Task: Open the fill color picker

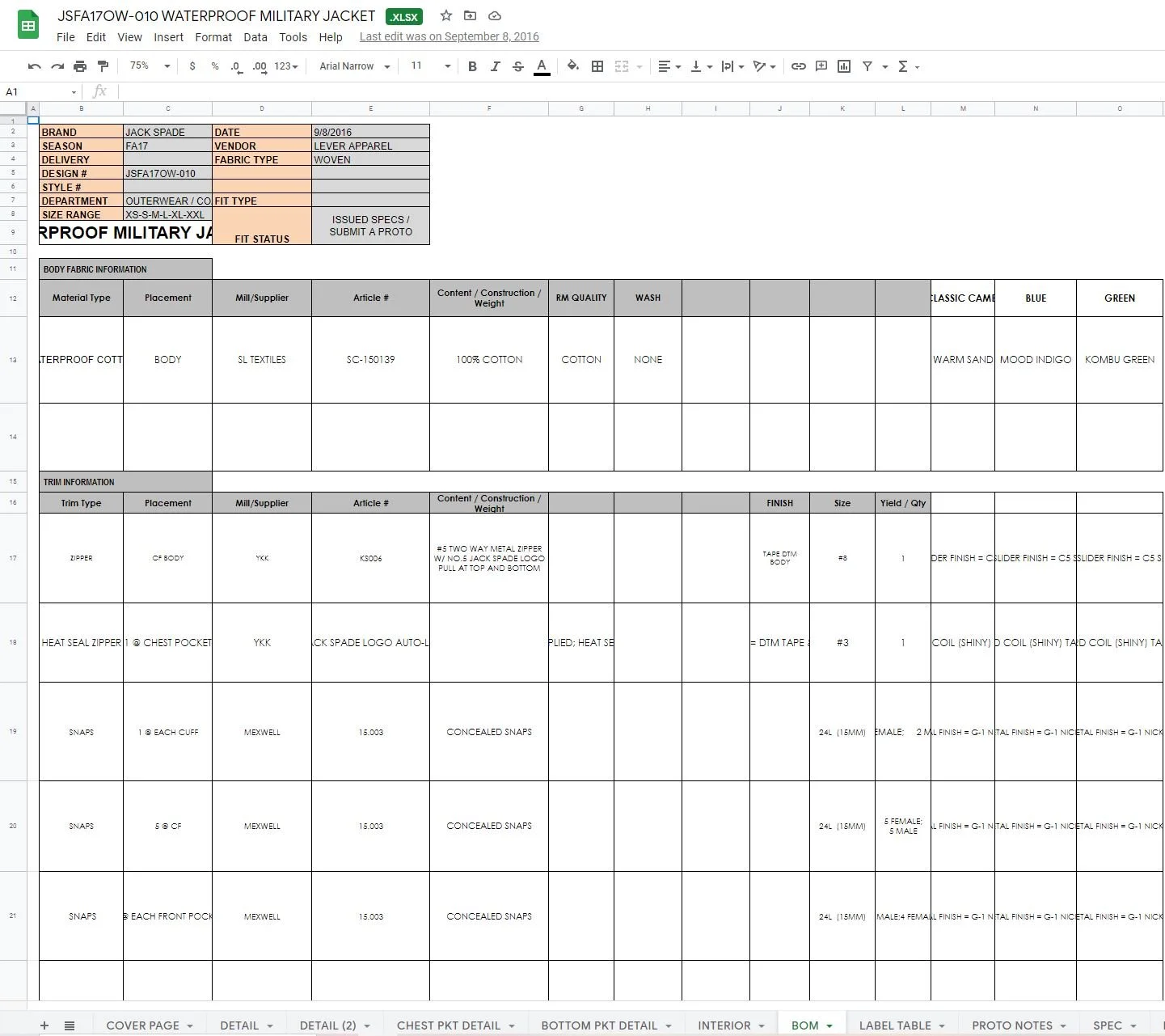Action: (x=572, y=66)
